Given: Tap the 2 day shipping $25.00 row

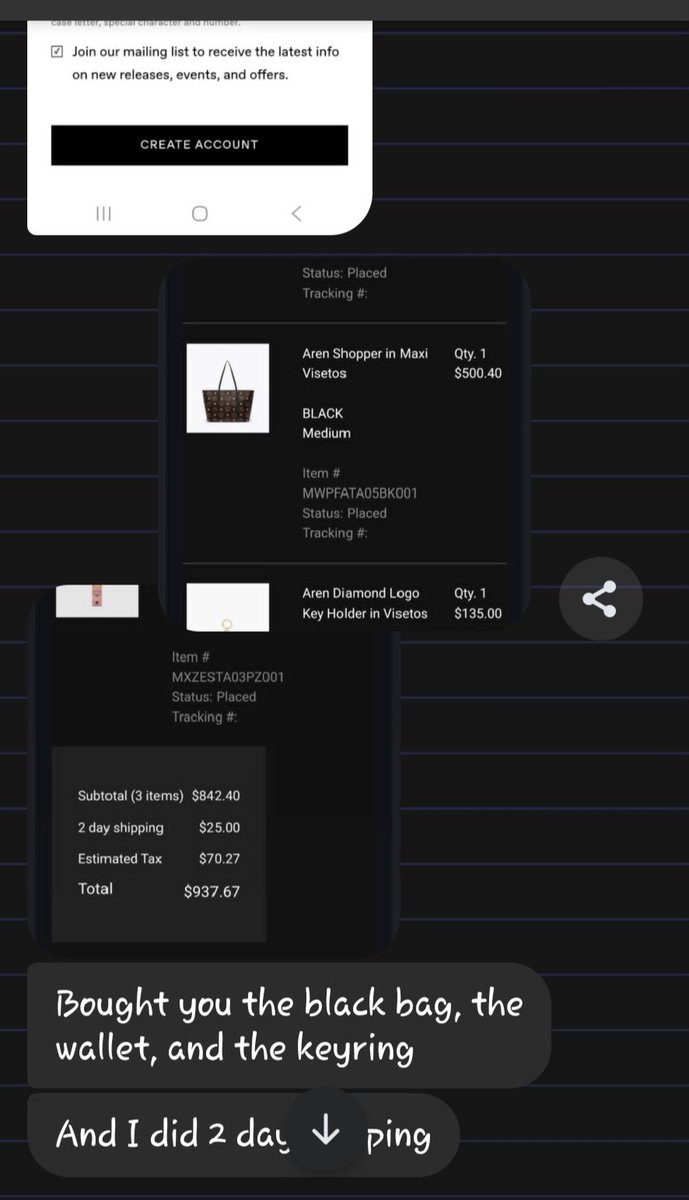Looking at the screenshot, I should 159,827.
